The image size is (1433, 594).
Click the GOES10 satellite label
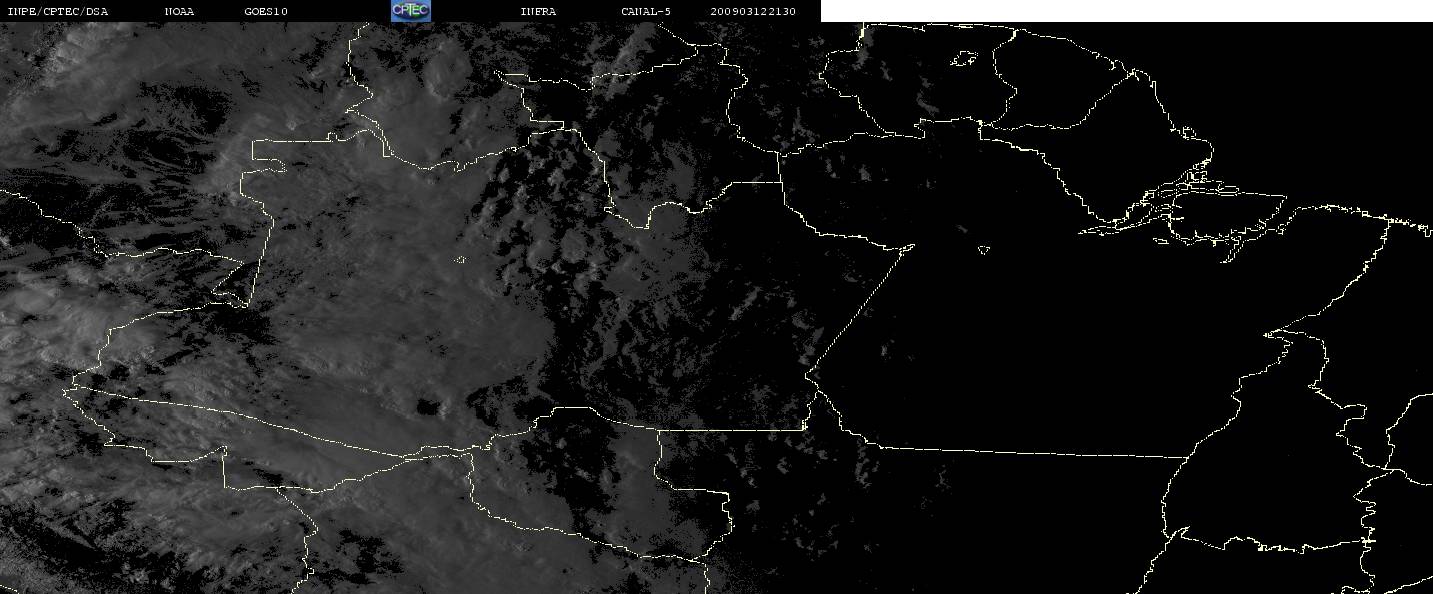pos(266,11)
